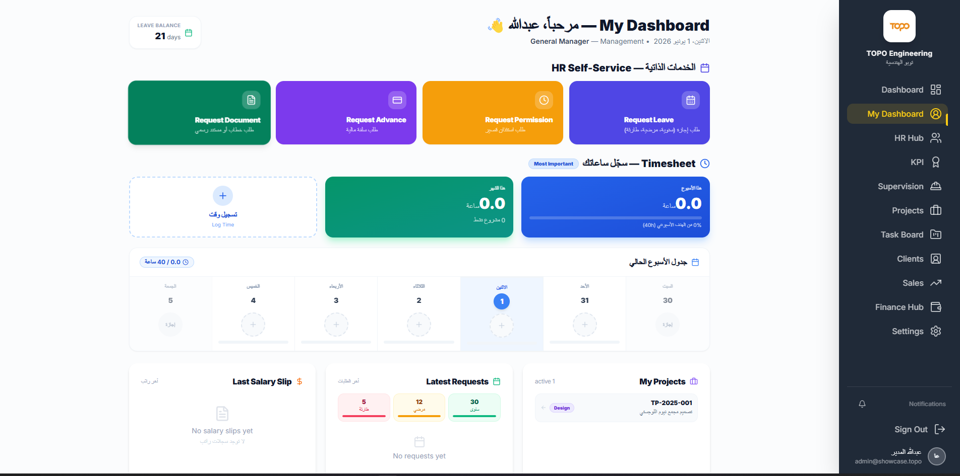960x476 pixels.
Task: Click the KPI award icon
Action: click(x=936, y=162)
